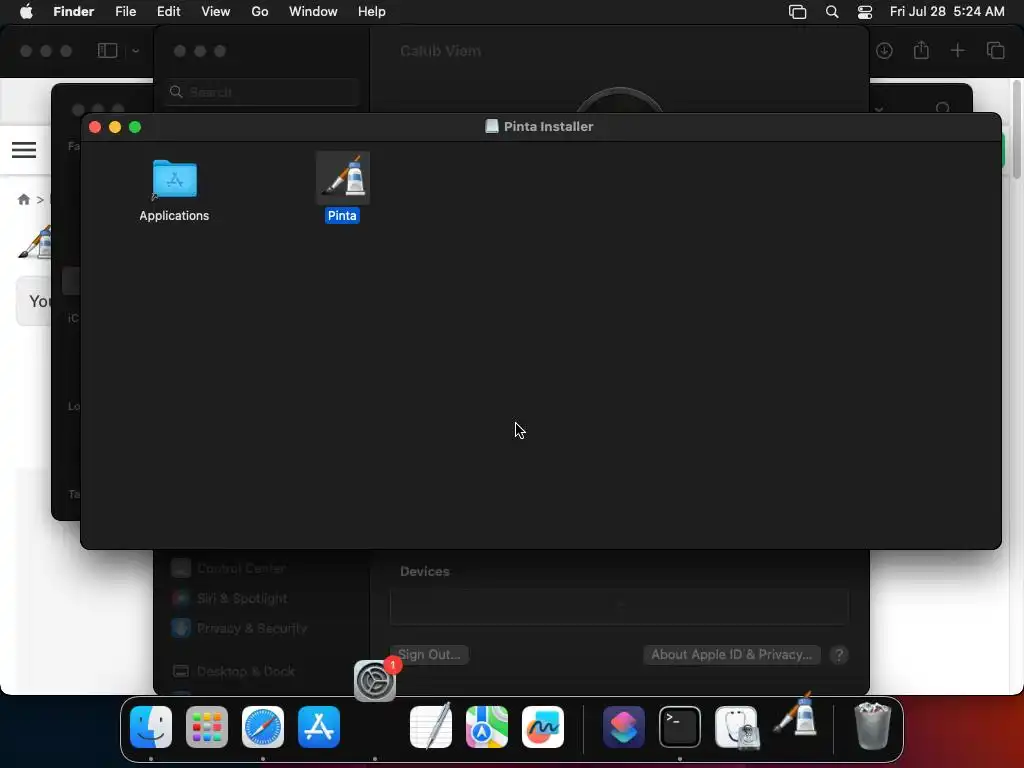This screenshot has width=1024, height=768.
Task: Click the date and time in menu bar
Action: click(947, 12)
